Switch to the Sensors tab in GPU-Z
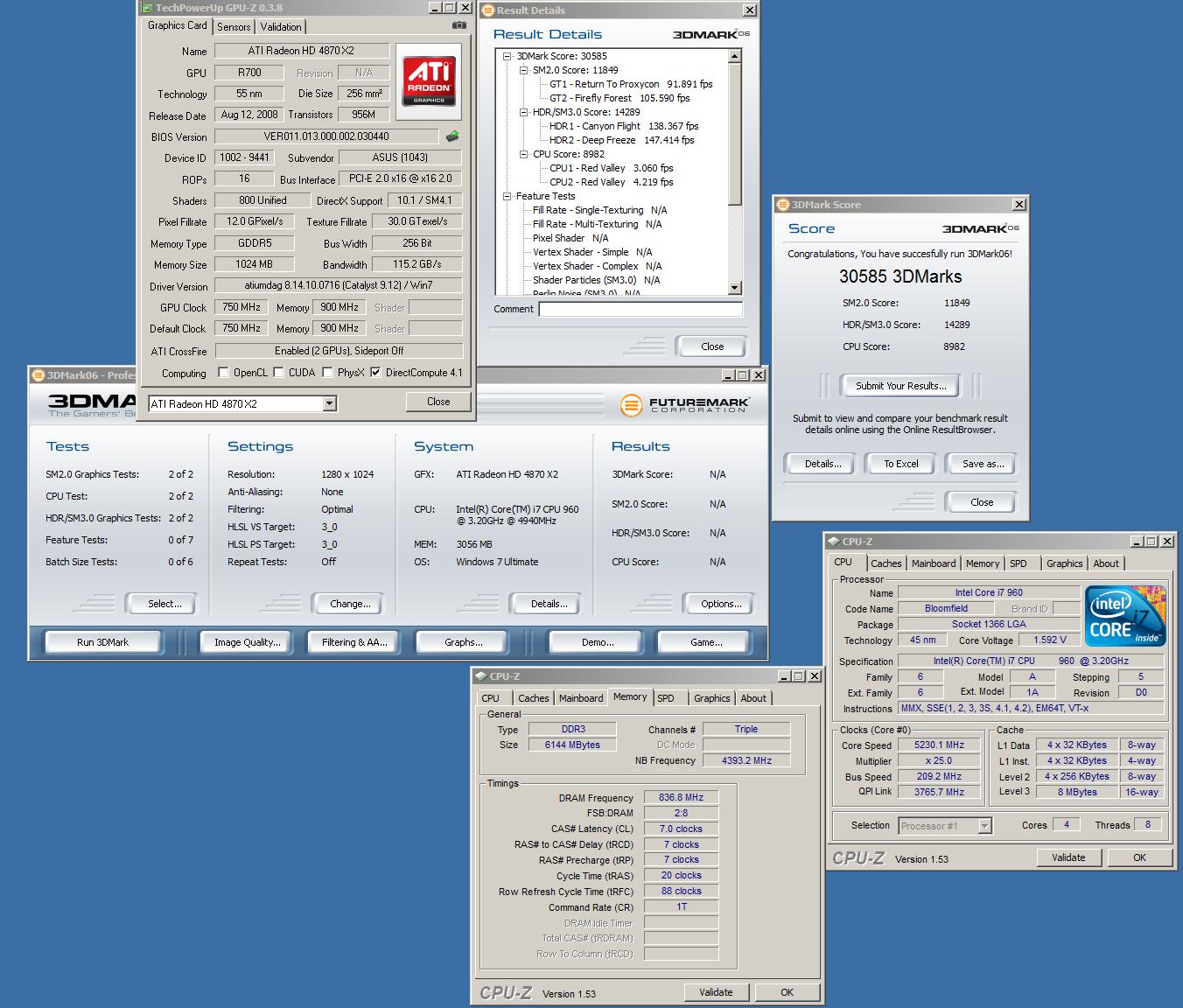1183x1008 pixels. pyautogui.click(x=234, y=27)
